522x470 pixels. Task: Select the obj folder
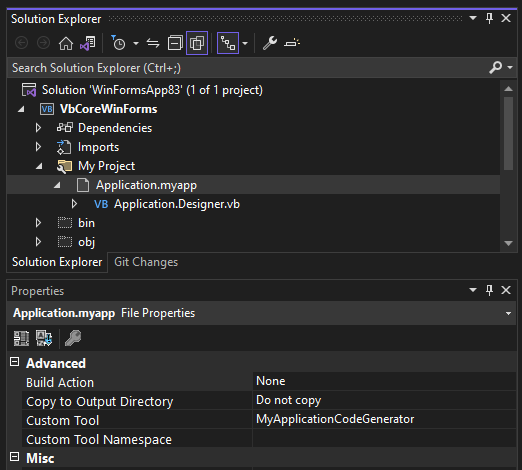coord(86,242)
